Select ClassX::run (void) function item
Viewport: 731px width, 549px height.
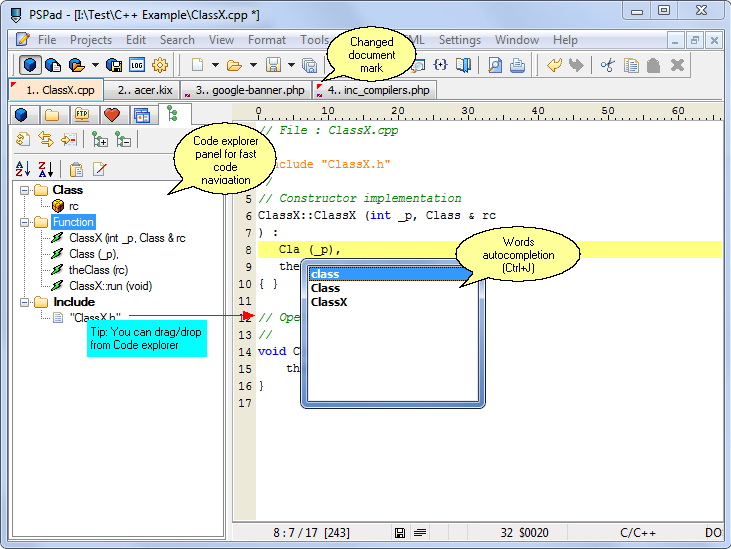click(x=110, y=286)
